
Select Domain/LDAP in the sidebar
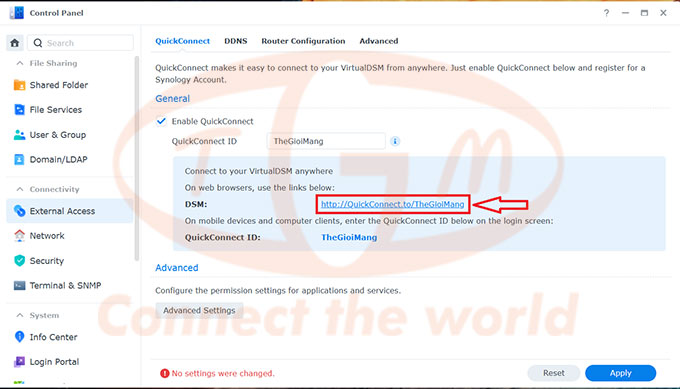pyautogui.click(x=69, y=160)
